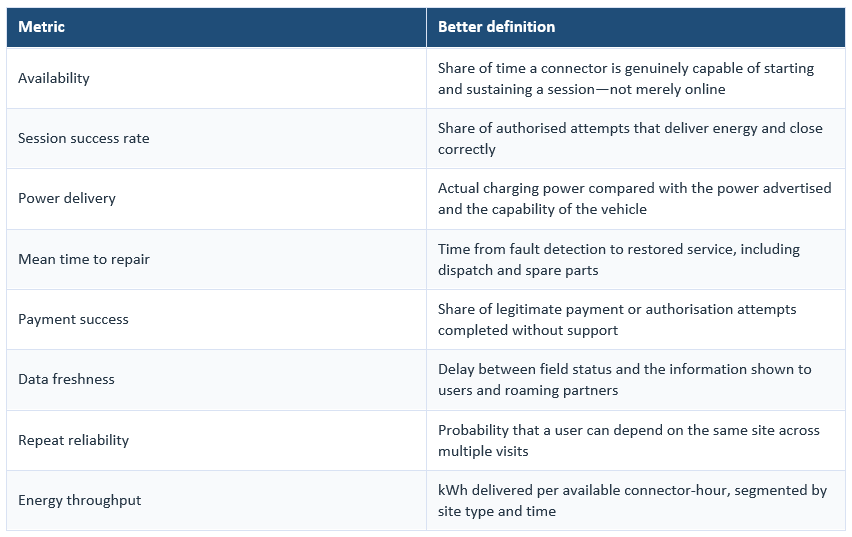Select the Mean time to repair cell
Viewport: 852px width, 537px height.
(216, 259)
